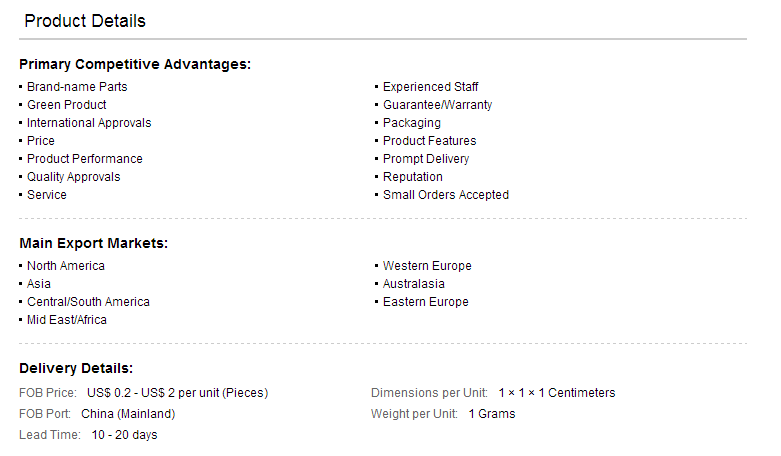Click Green Product advantage text

(x=67, y=105)
